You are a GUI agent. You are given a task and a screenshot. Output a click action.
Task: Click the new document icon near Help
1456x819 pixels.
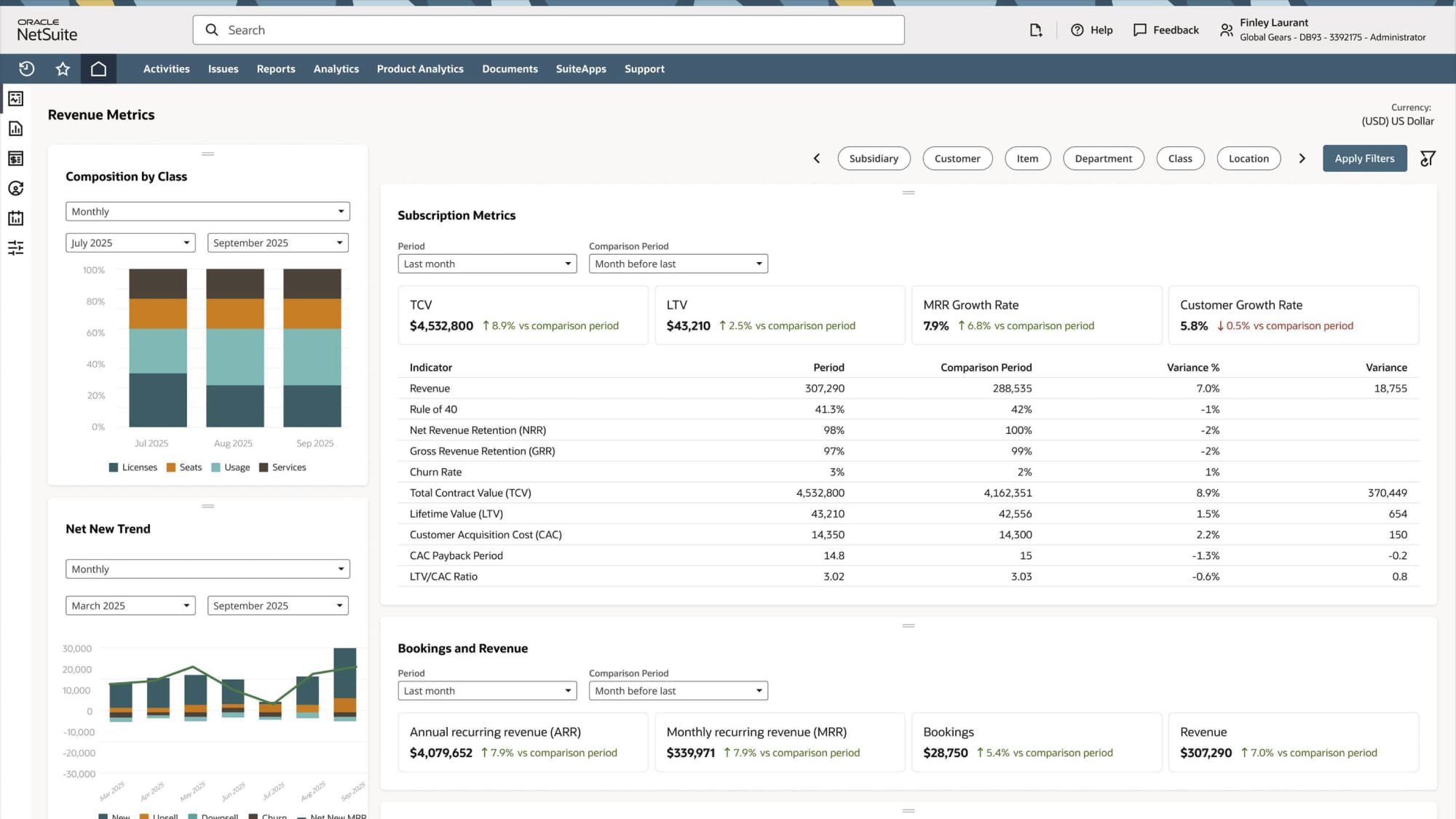[x=1035, y=30]
